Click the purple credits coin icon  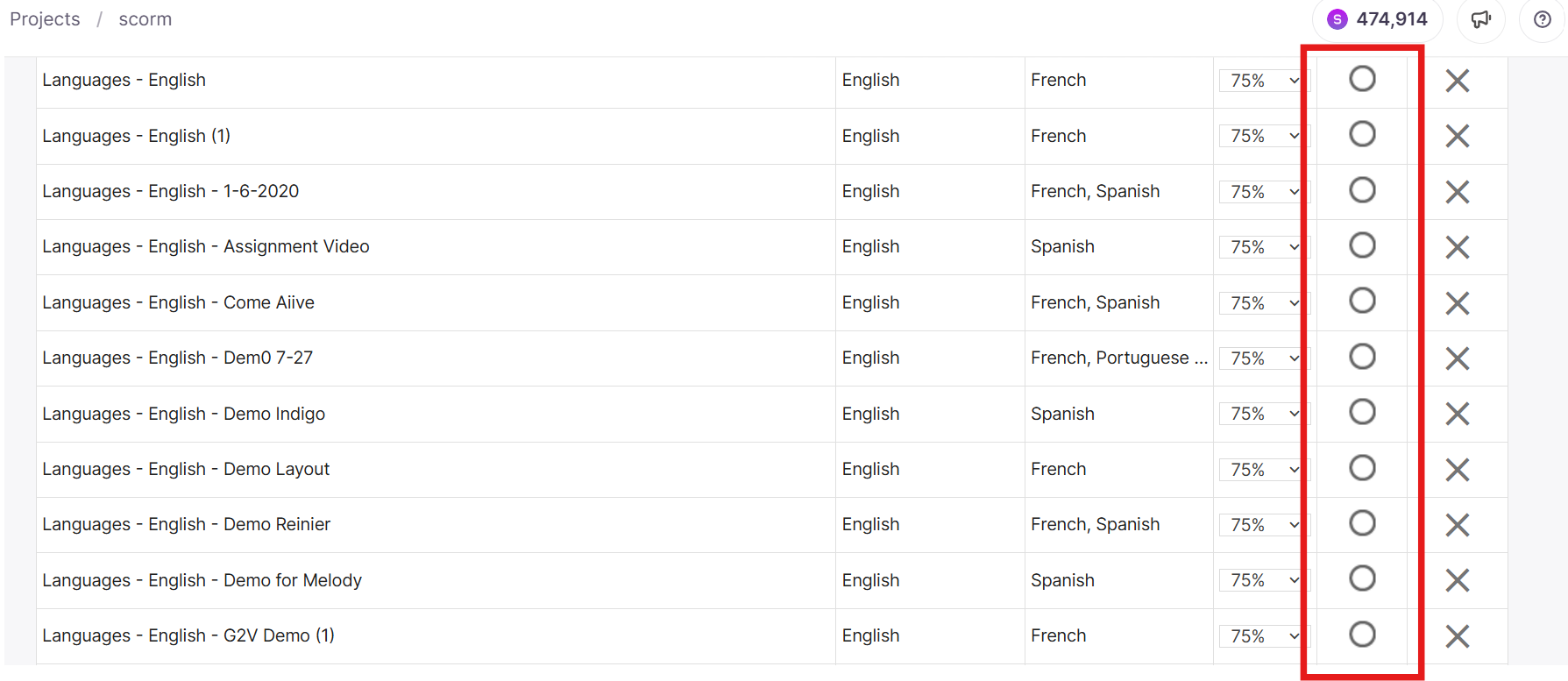[x=1337, y=19]
